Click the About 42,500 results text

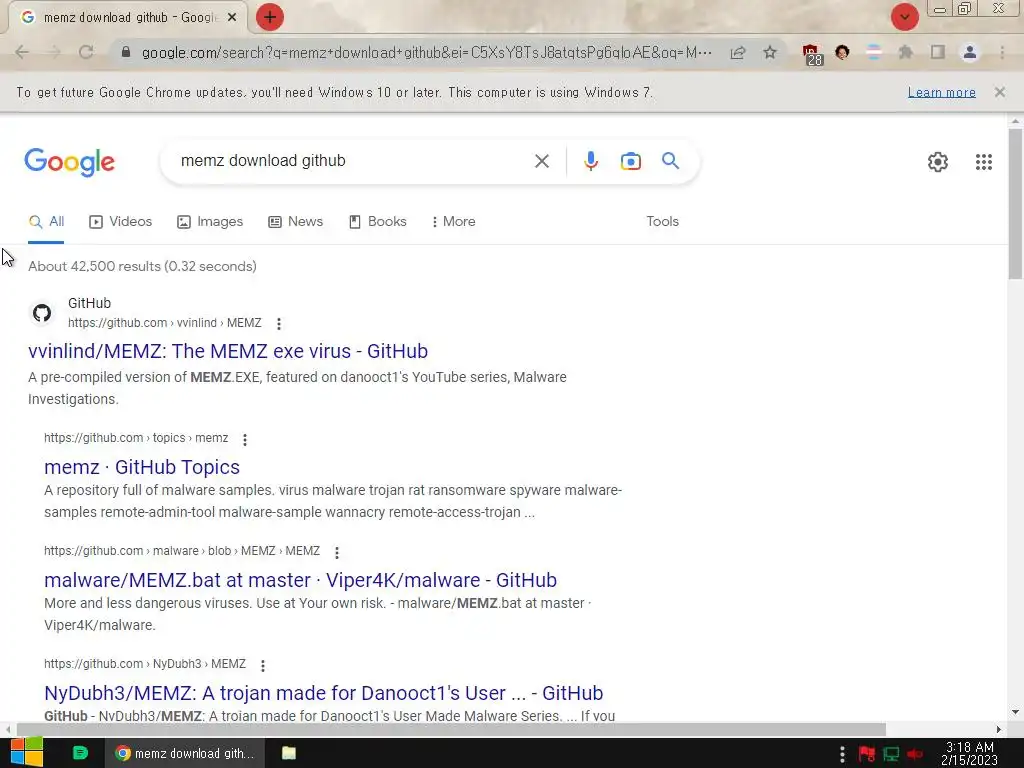point(142,266)
